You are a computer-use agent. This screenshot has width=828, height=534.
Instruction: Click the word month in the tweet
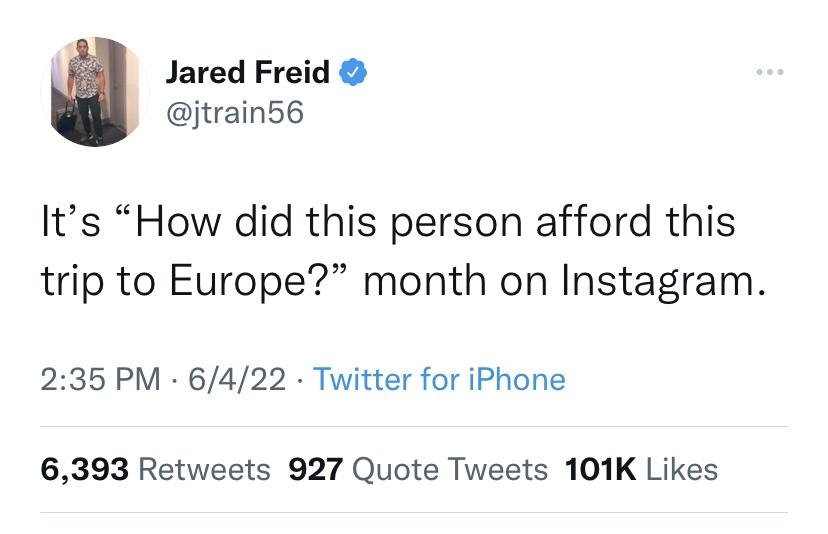coord(420,281)
